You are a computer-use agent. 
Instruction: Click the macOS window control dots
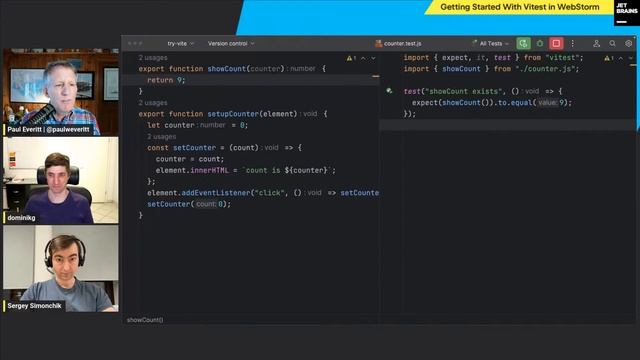coord(135,43)
